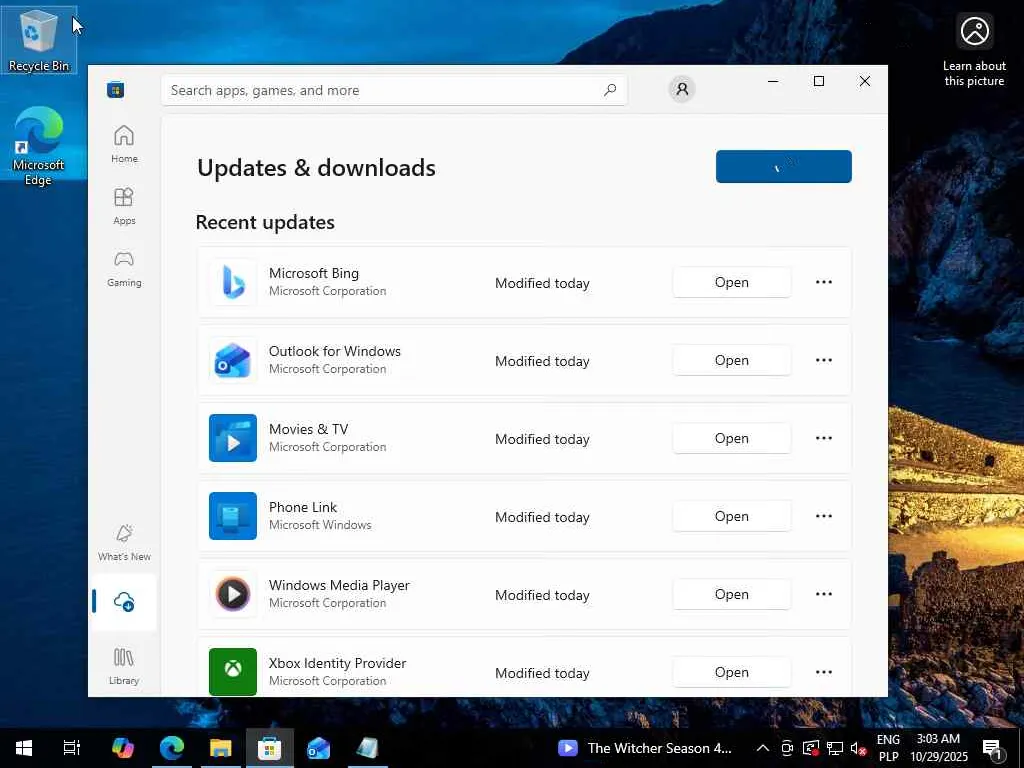The image size is (1024, 768).
Task: Expand the hidden system tray icons chevron
Action: click(762, 748)
